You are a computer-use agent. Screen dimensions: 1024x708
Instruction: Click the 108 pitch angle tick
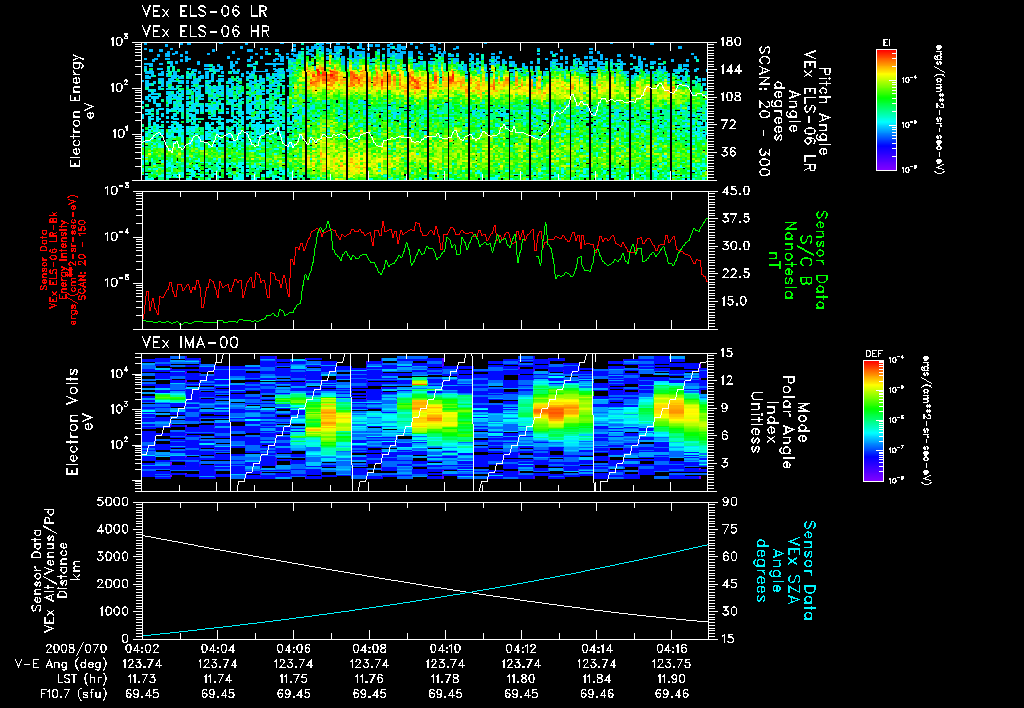tap(731, 97)
